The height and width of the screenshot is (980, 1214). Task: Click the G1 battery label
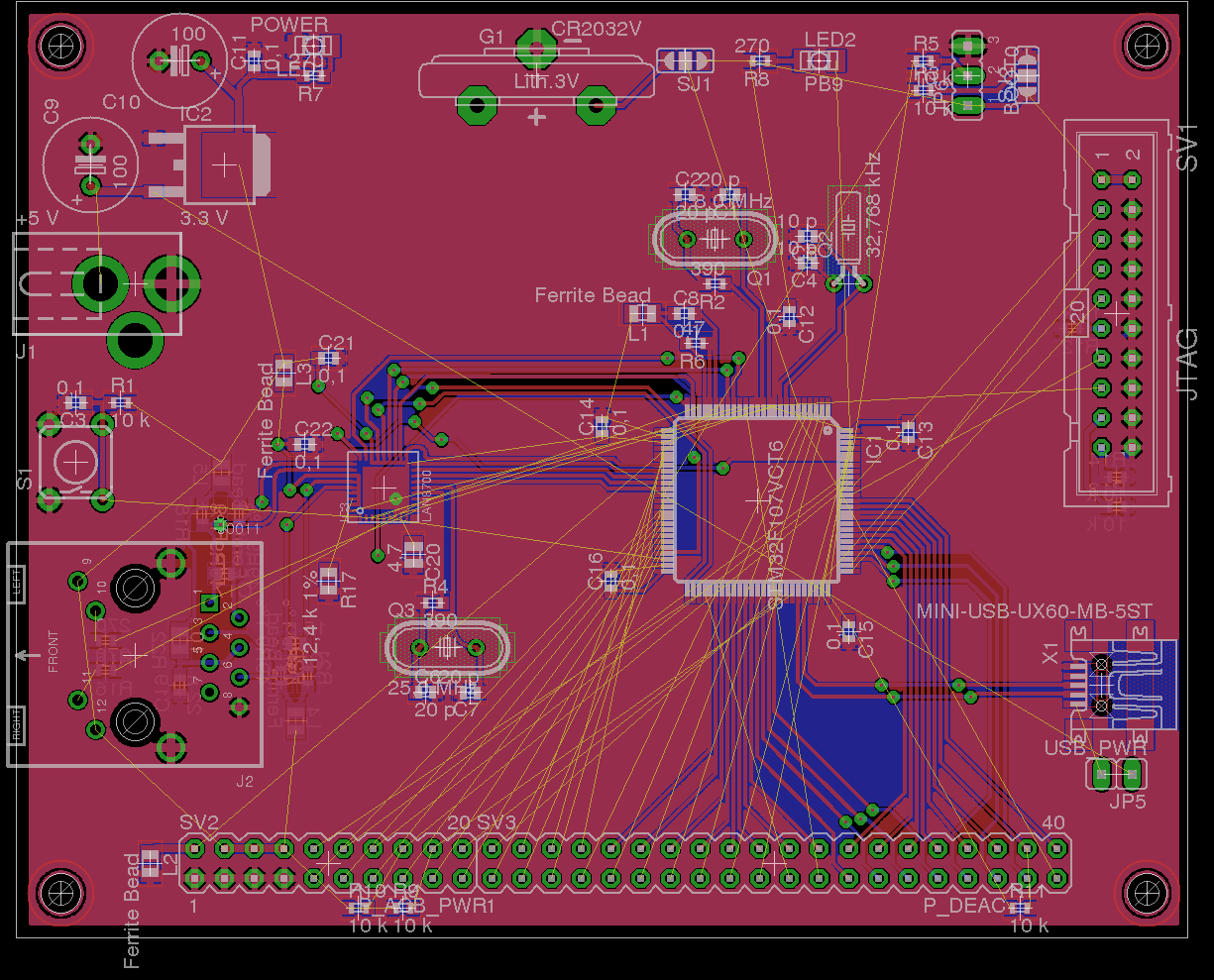tap(491, 37)
